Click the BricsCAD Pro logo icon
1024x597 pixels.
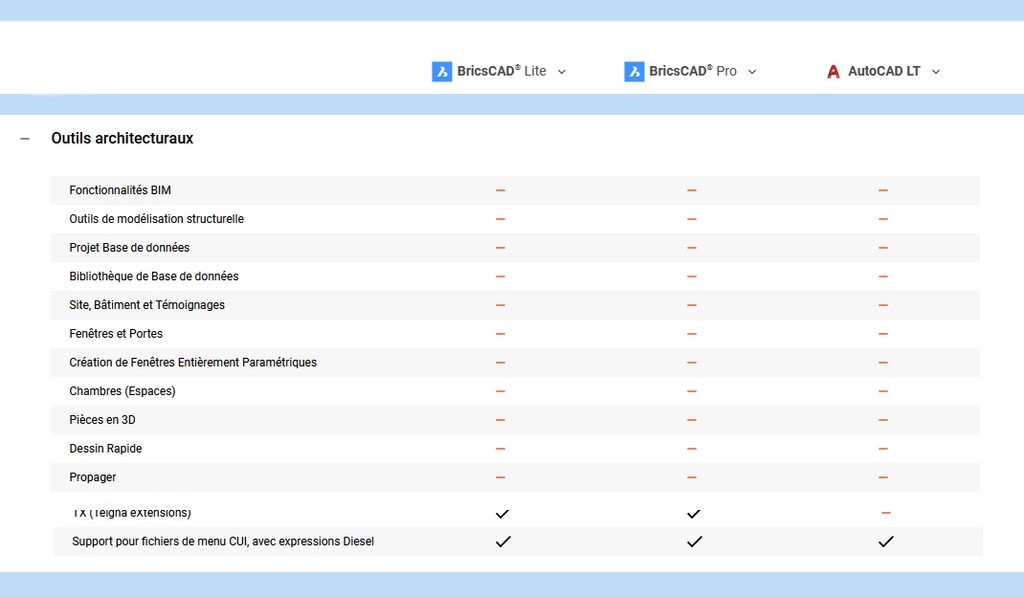tap(634, 71)
